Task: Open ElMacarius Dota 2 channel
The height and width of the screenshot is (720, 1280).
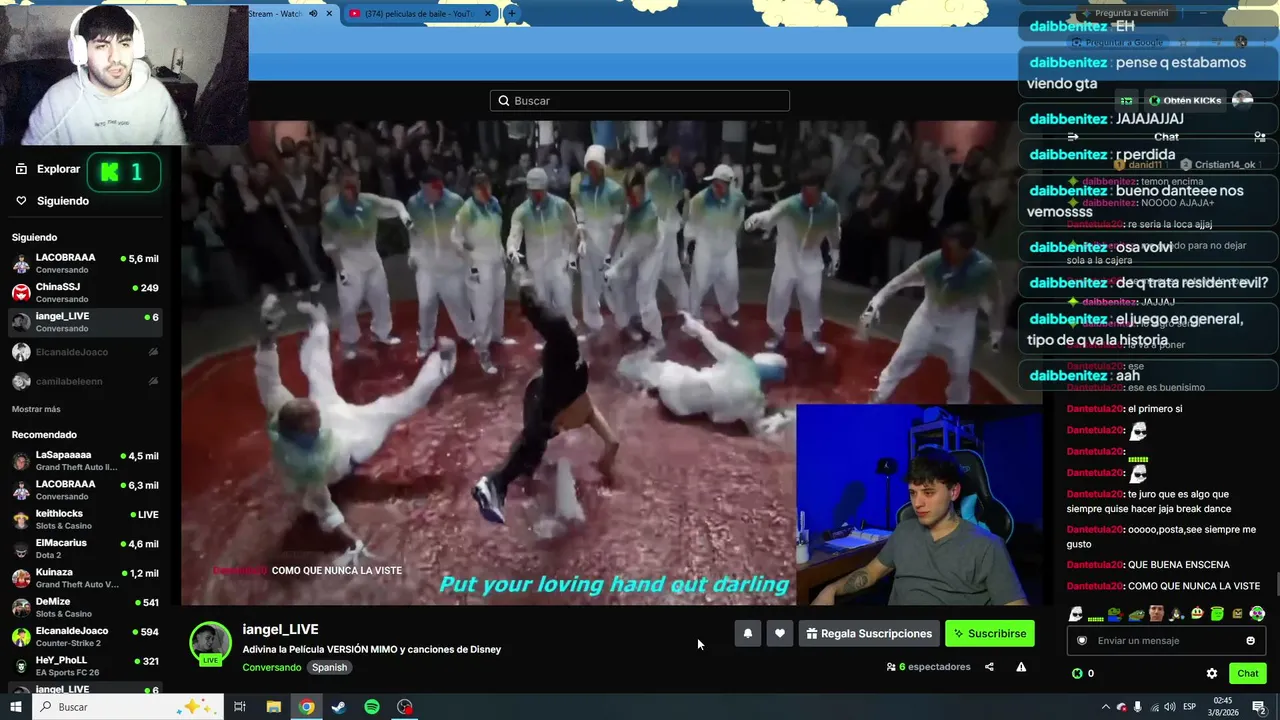Action: coord(85,549)
